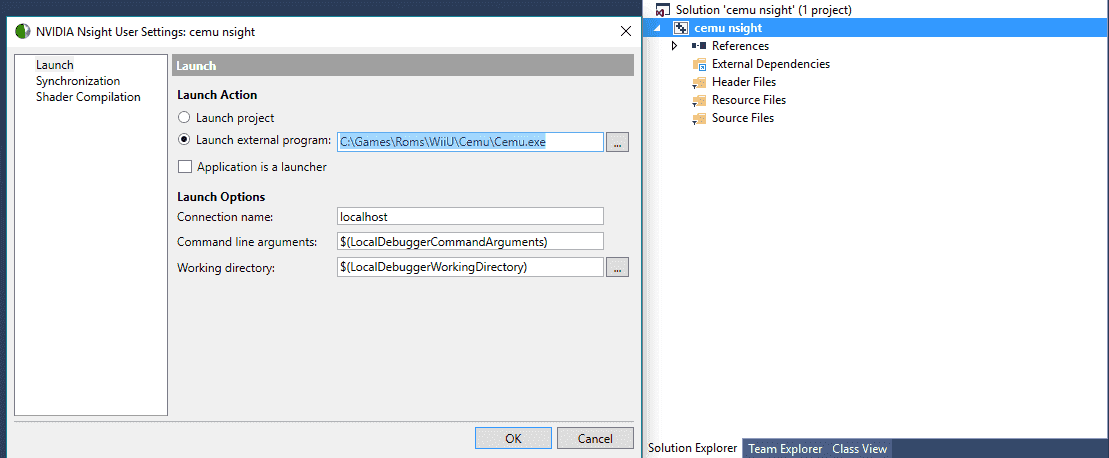
Task: Select the Launch project radio button
Action: click(184, 118)
